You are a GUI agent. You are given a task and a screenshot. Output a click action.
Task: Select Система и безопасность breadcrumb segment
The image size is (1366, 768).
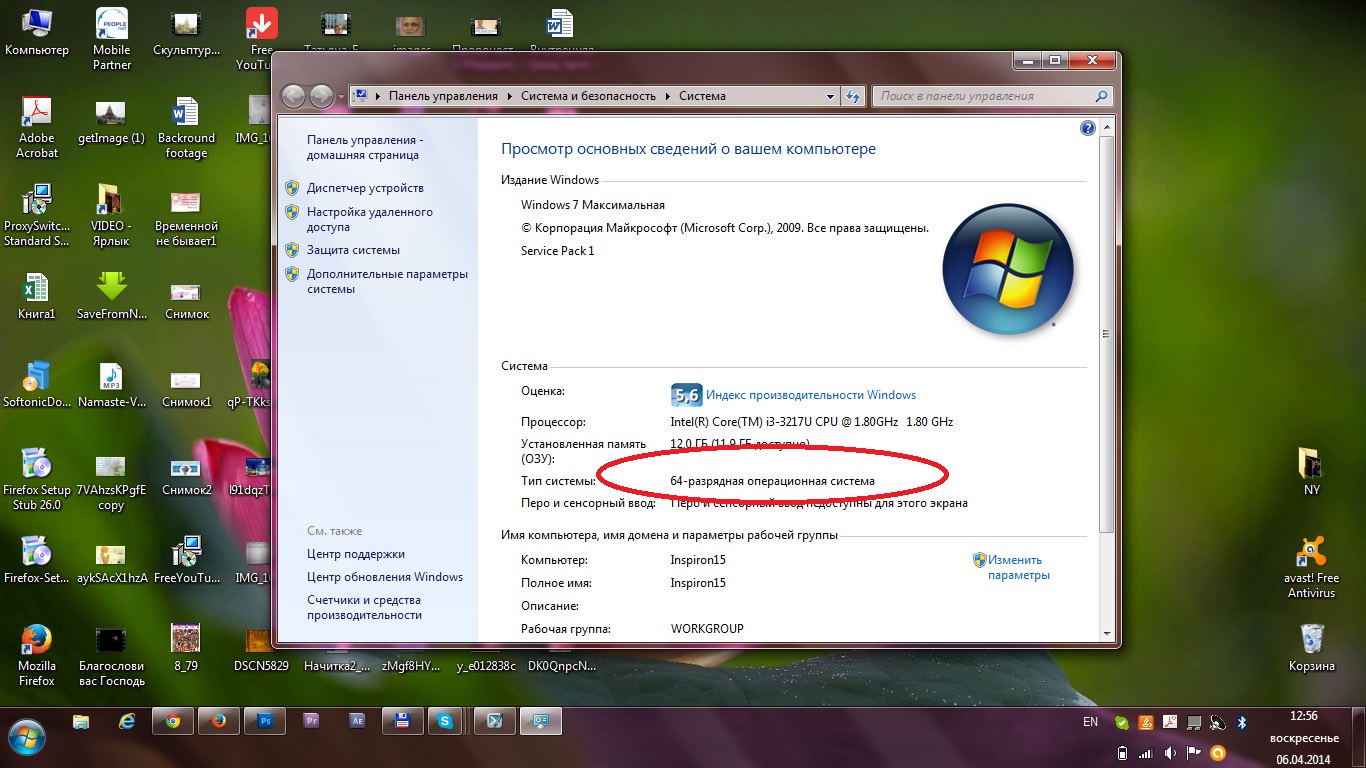[x=588, y=96]
